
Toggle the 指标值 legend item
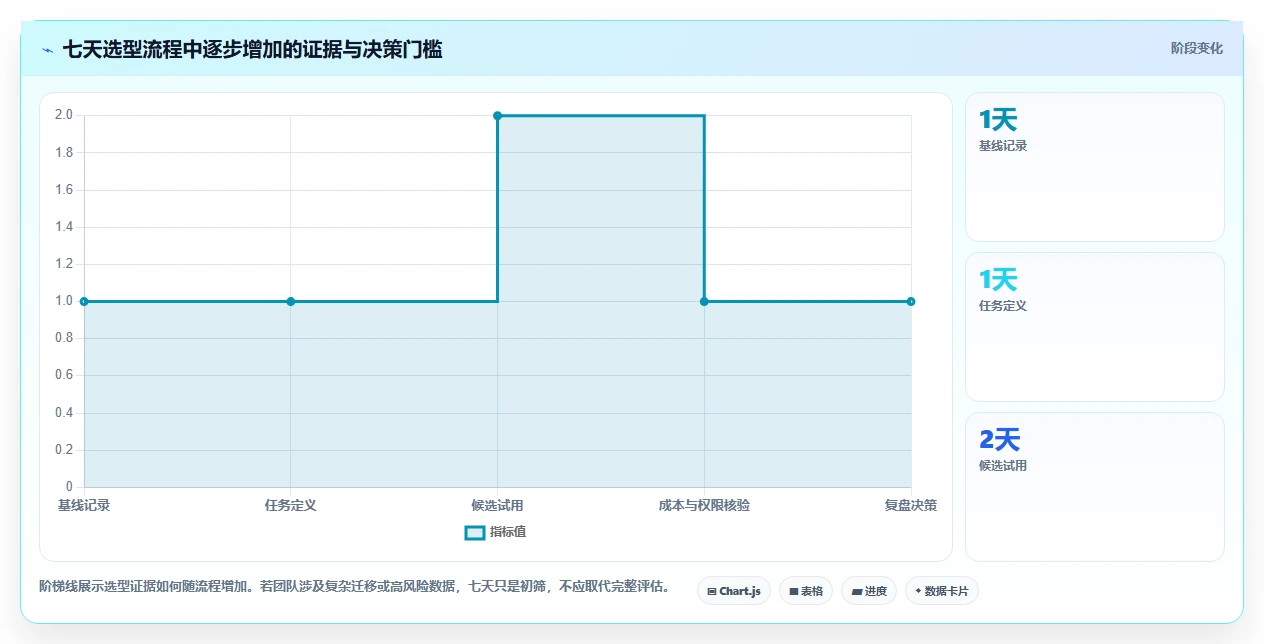[496, 532]
